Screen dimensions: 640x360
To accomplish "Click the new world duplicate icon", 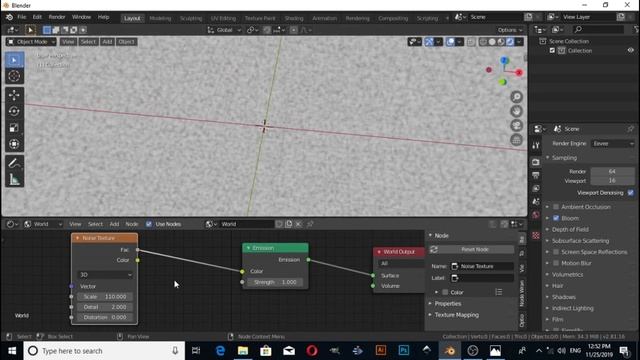I will pyautogui.click(x=289, y=224).
